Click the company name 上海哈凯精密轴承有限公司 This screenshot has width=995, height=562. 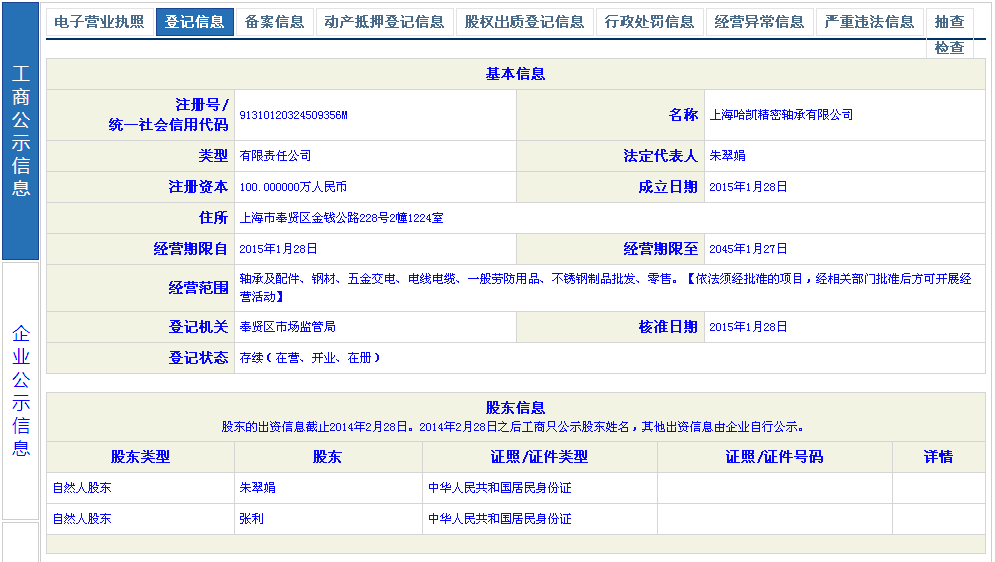click(781, 115)
